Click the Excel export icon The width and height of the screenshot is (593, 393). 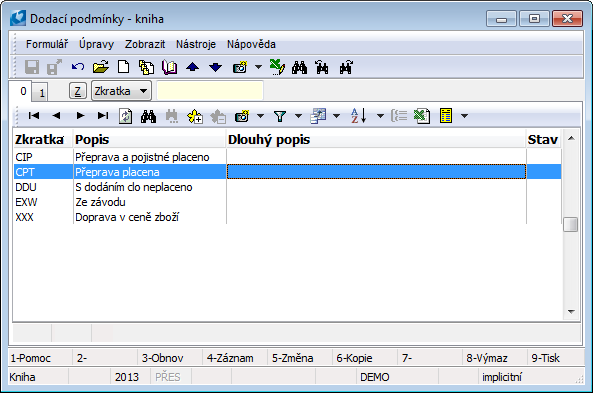pos(422,116)
